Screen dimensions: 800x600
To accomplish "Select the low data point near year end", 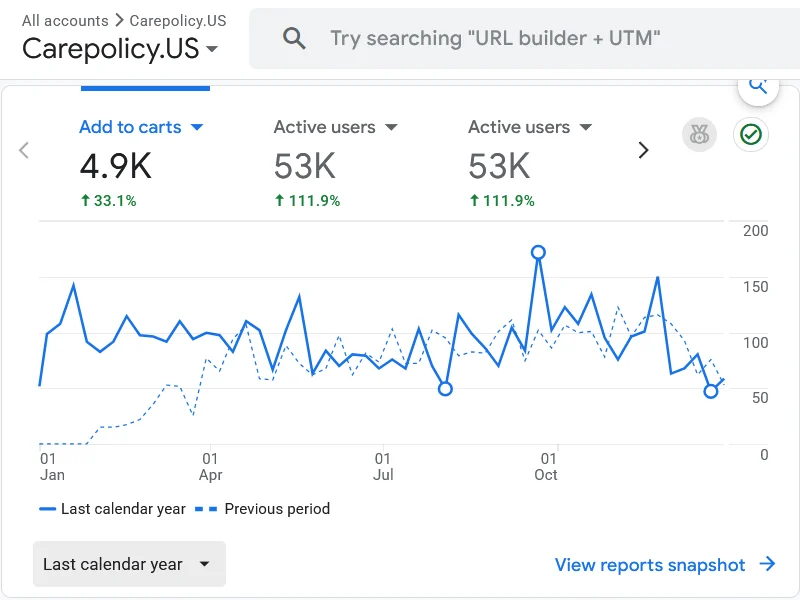I will (711, 391).
